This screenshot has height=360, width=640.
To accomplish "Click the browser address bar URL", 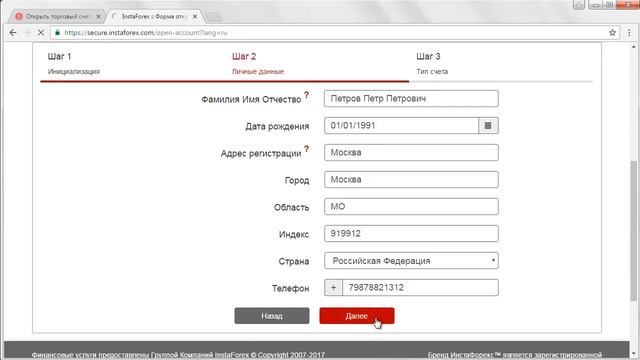I will pyautogui.click(x=146, y=33).
